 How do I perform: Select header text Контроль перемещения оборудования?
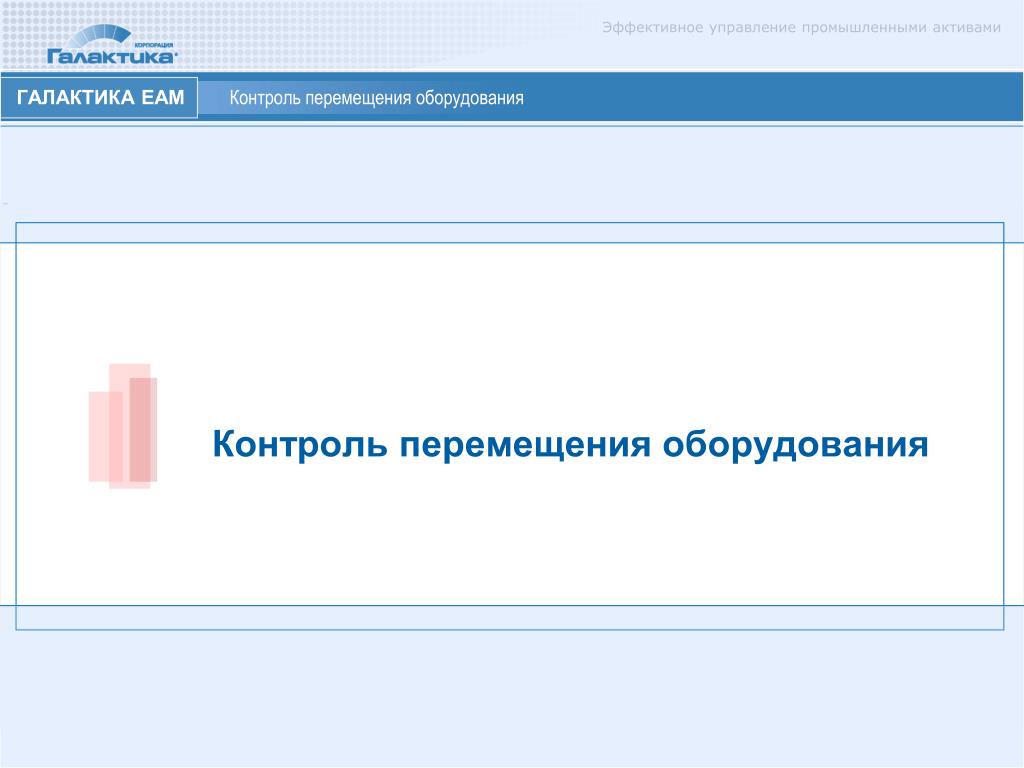tap(376, 98)
